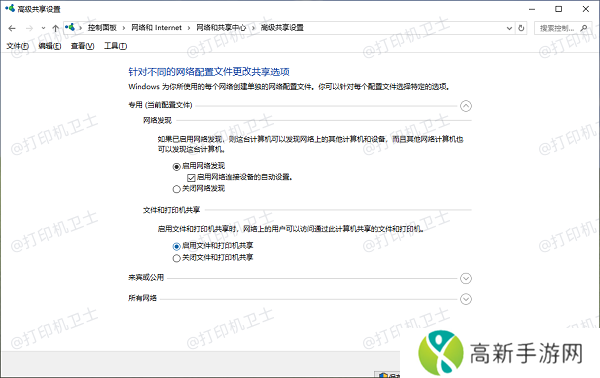
Task: Open the 文件(F) menu
Action: [x=17, y=46]
